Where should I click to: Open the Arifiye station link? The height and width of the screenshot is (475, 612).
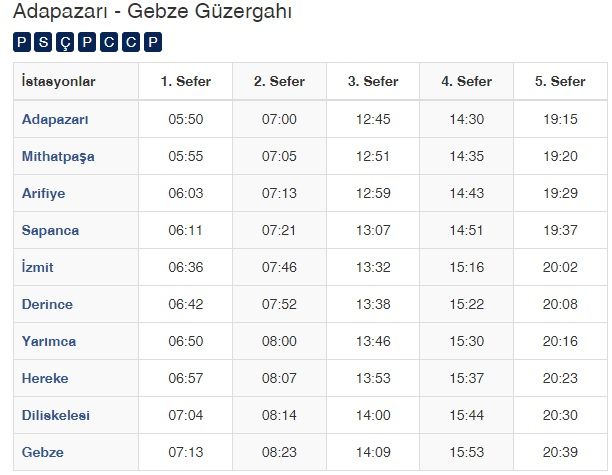click(43, 193)
